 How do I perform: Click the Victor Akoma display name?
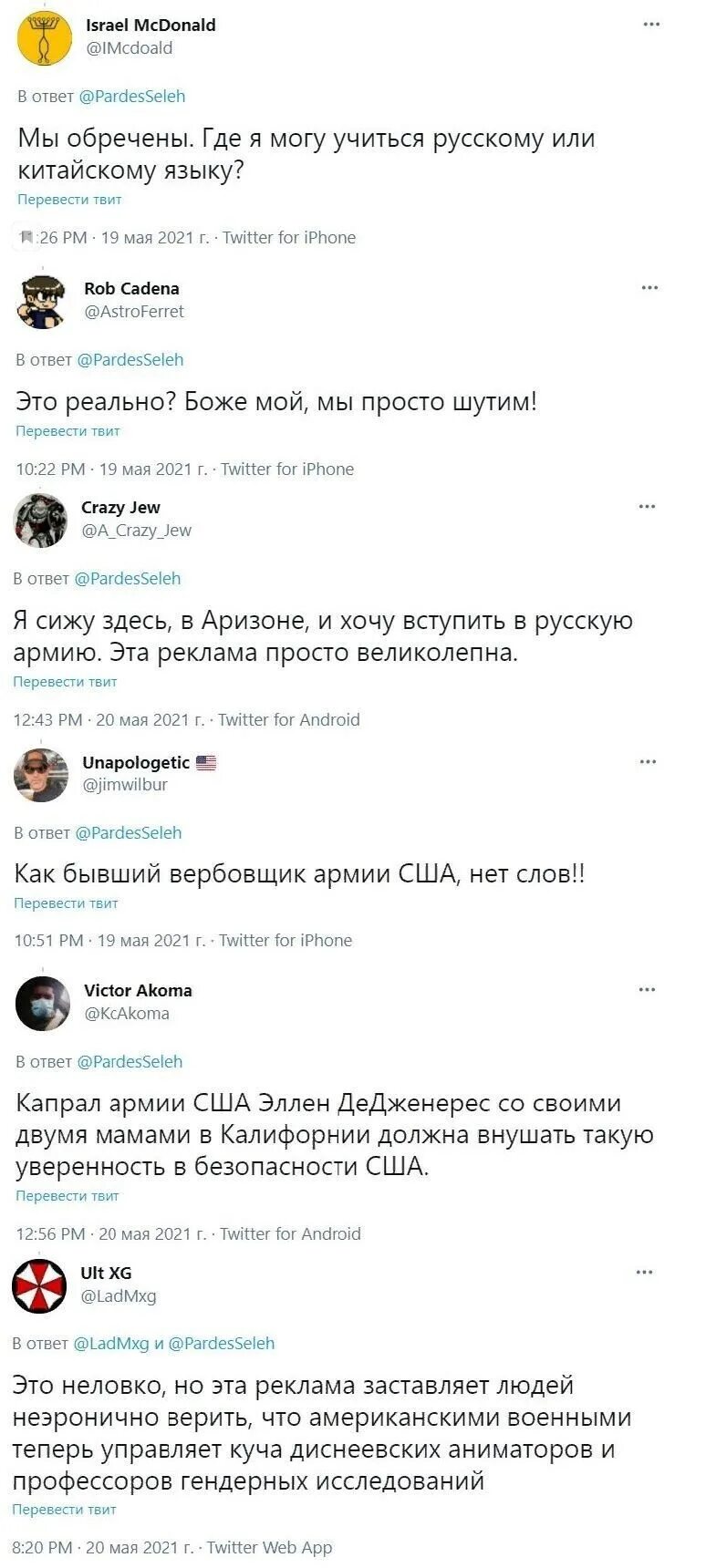(x=138, y=990)
